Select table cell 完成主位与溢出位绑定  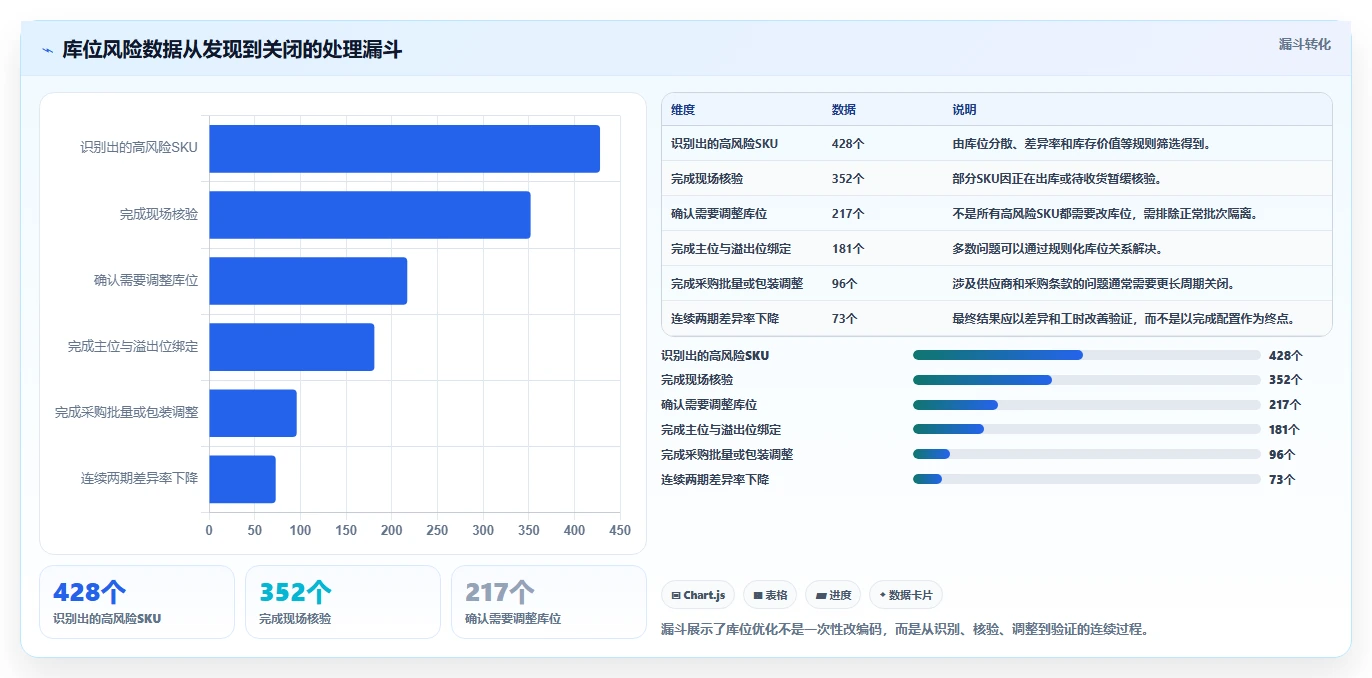coord(731,249)
